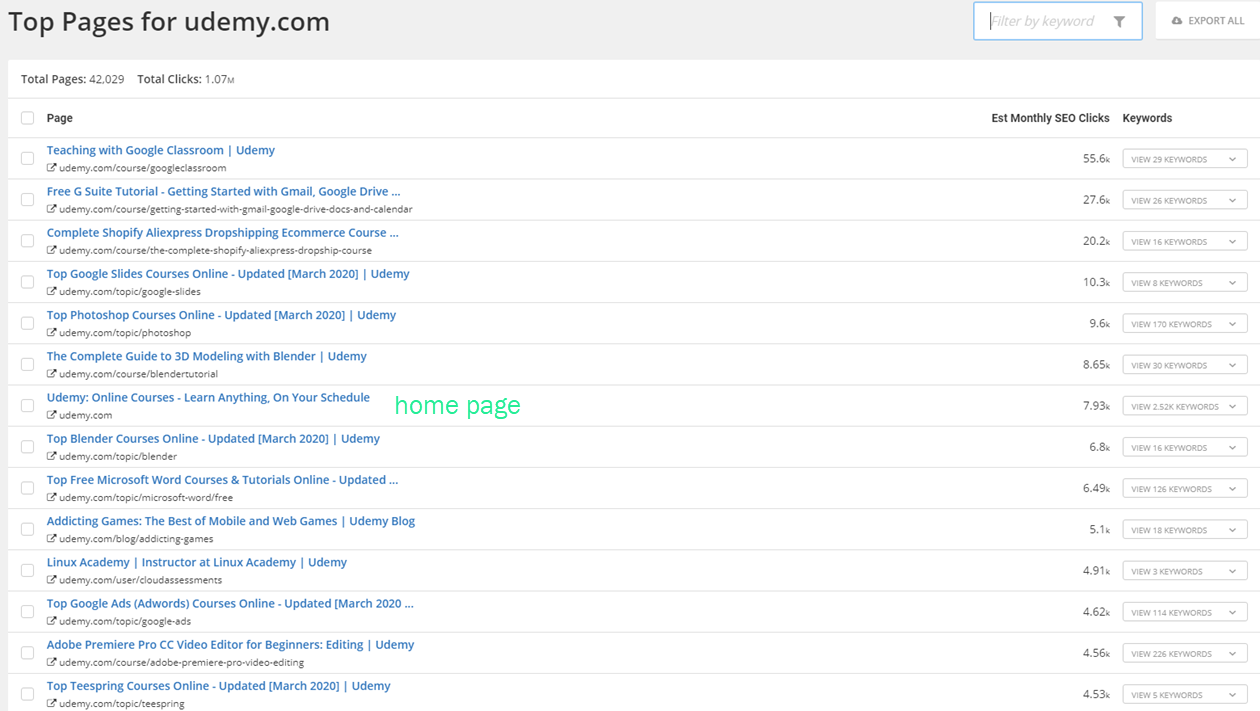This screenshot has height=711, width=1260.
Task: Open external link icon beside udemy.com home page URL
Action: point(51,415)
